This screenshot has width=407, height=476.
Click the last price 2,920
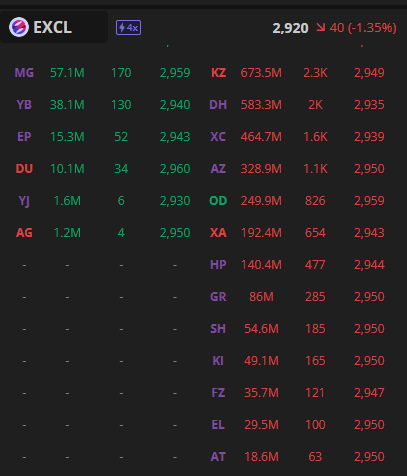tap(290, 28)
